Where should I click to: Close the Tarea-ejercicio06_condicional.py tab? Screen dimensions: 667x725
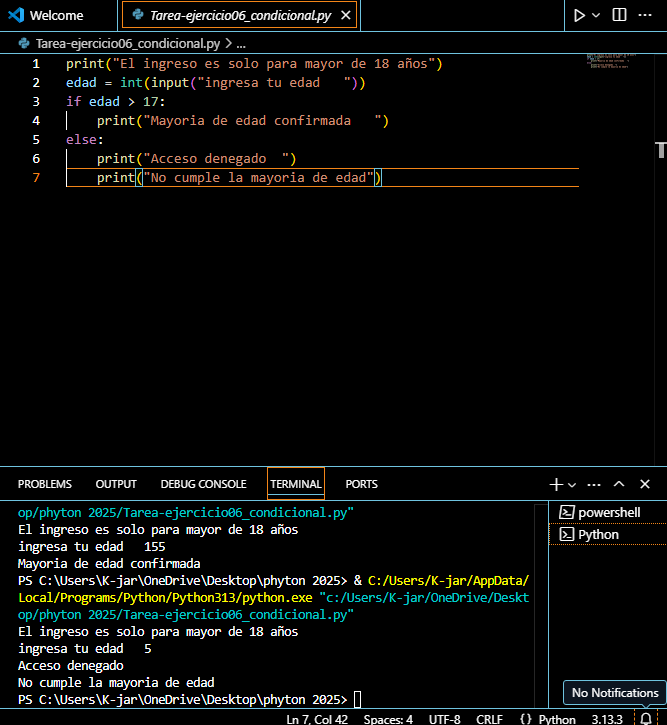[x=346, y=16]
